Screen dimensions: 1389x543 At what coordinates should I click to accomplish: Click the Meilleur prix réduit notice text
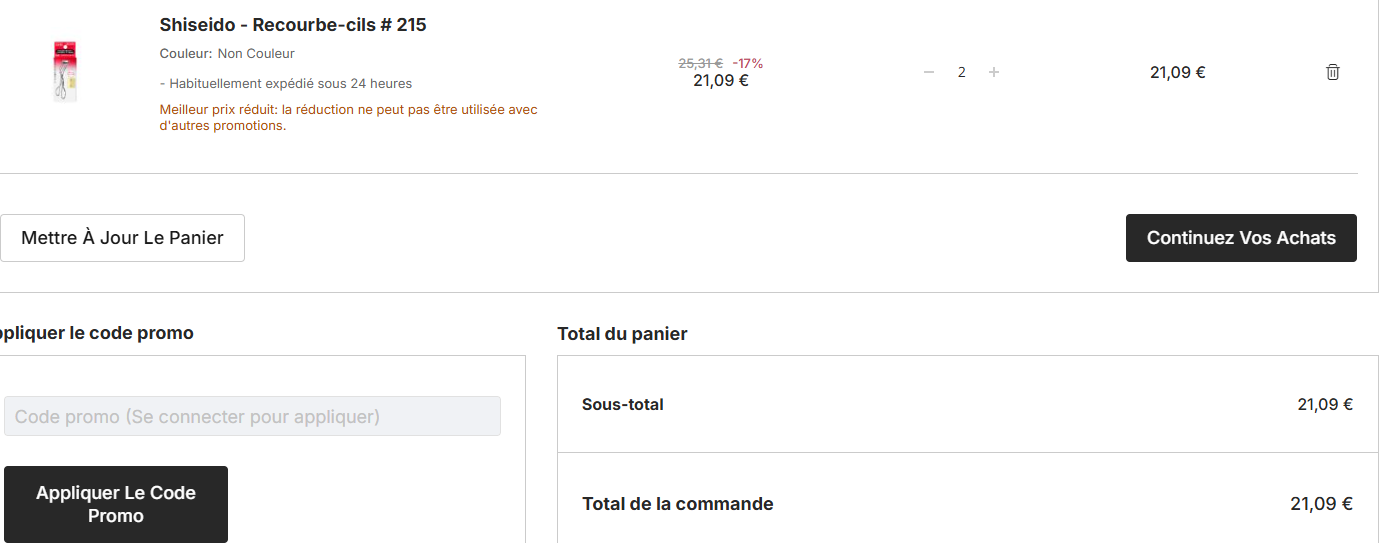pyautogui.click(x=349, y=117)
